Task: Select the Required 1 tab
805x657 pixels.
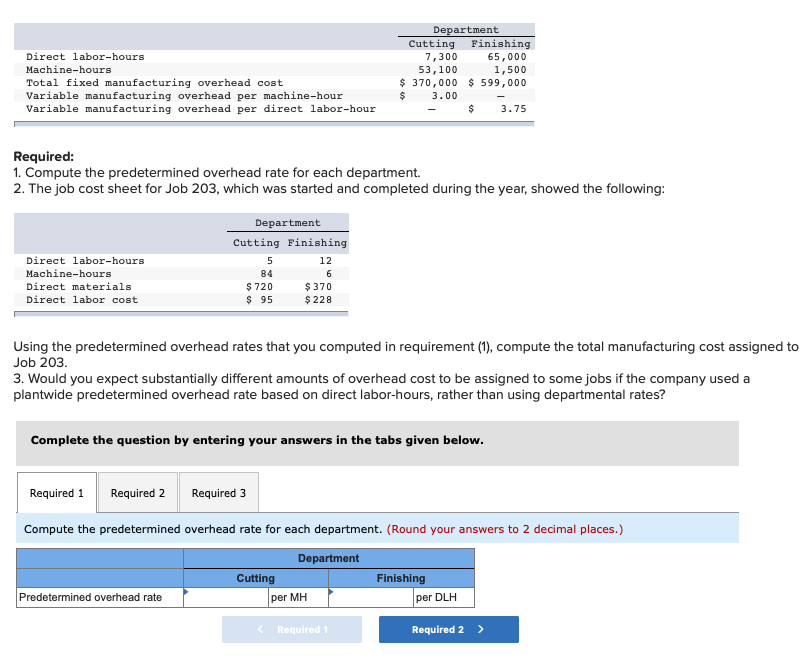Action: [56, 491]
